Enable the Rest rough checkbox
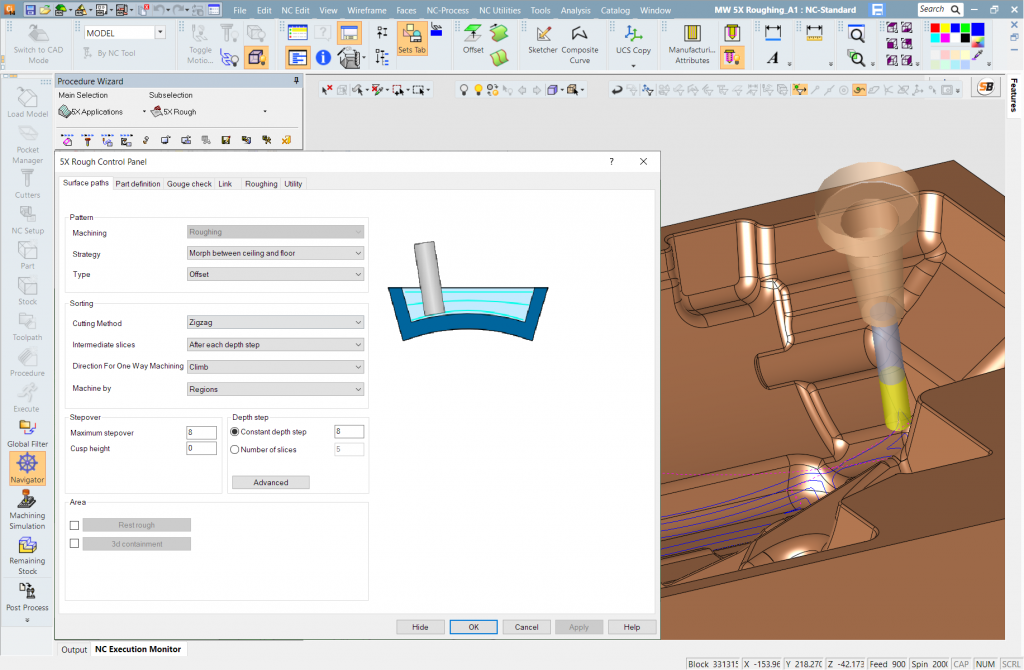The height and width of the screenshot is (670, 1024). (74, 524)
